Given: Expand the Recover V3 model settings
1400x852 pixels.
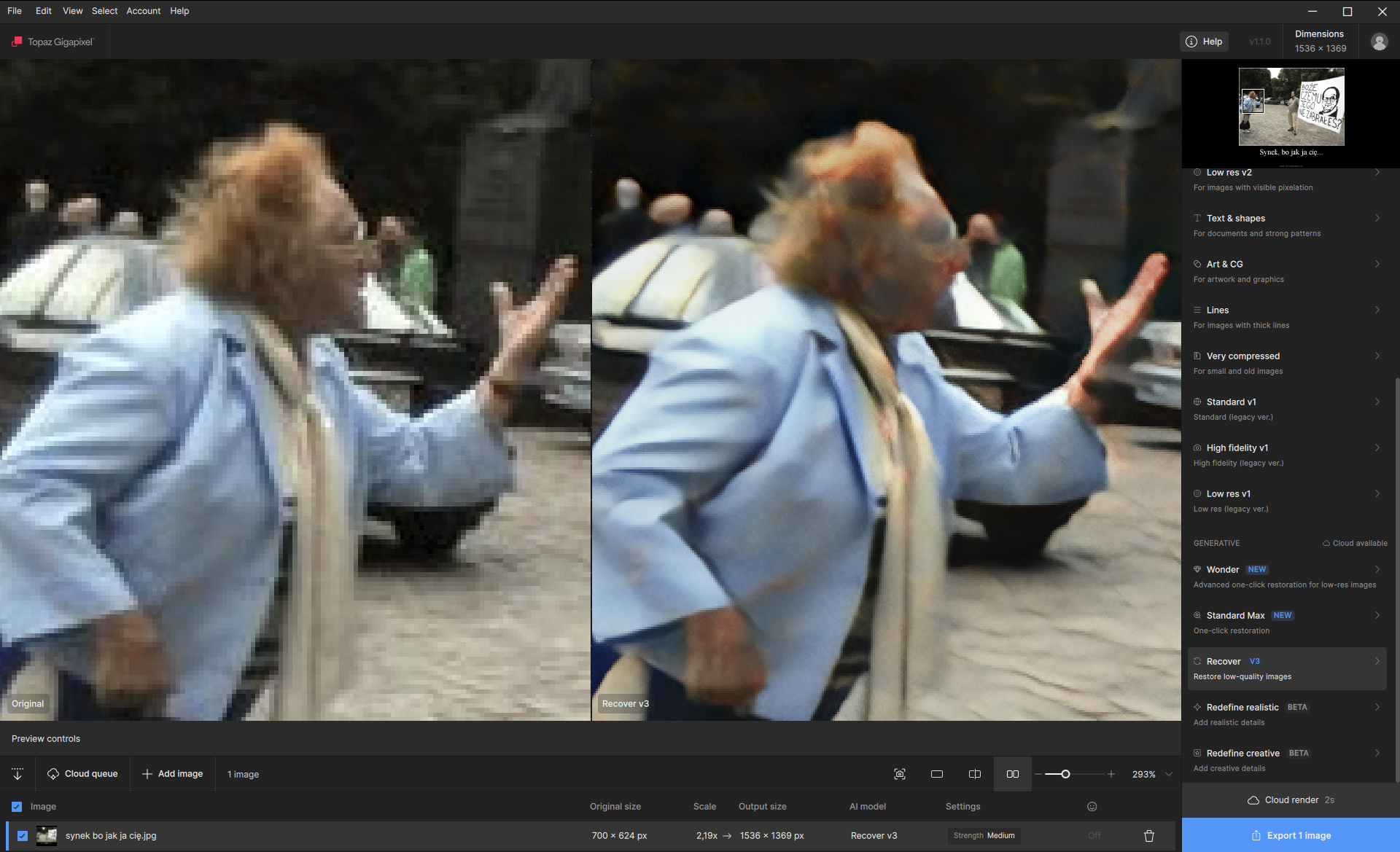Looking at the screenshot, I should (x=1377, y=662).
